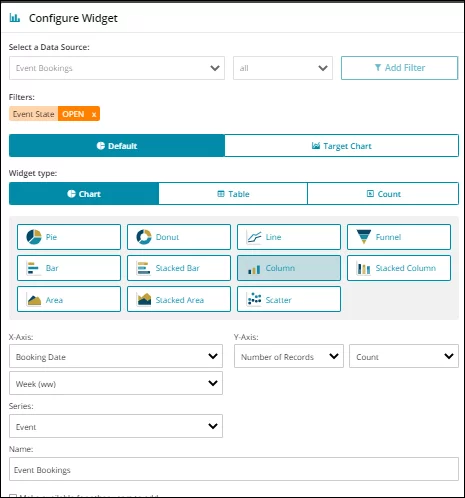Screen dimensions: 465x498
Task: Switch to the Target Chart tab
Action: pos(342,146)
